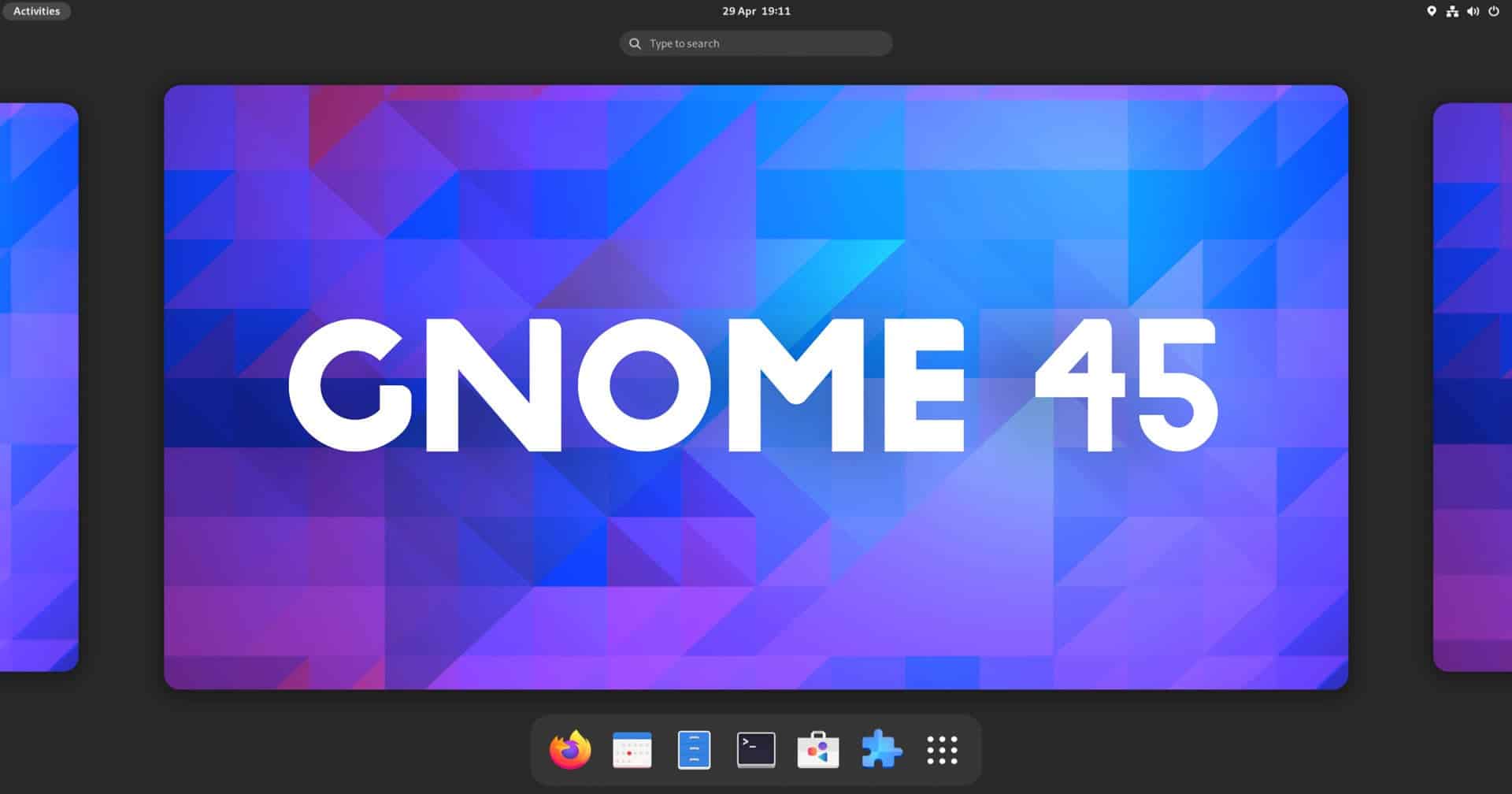Click the magnifier icon in the search bar
Screen dimensions: 1512x794
click(x=635, y=43)
